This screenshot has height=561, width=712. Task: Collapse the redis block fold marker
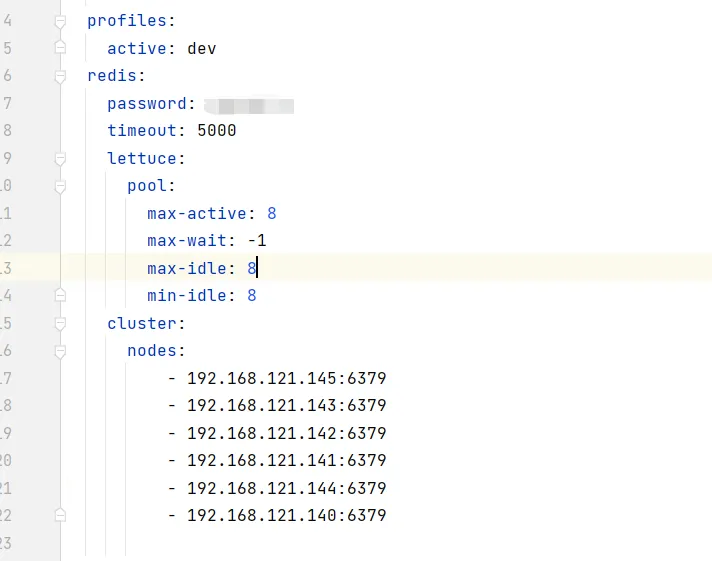pyautogui.click(x=60, y=76)
